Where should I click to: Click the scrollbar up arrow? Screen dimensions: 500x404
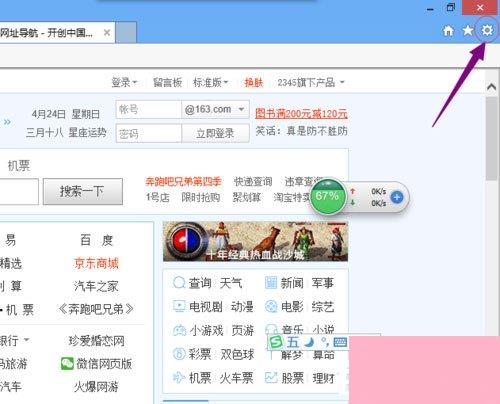(x=491, y=87)
